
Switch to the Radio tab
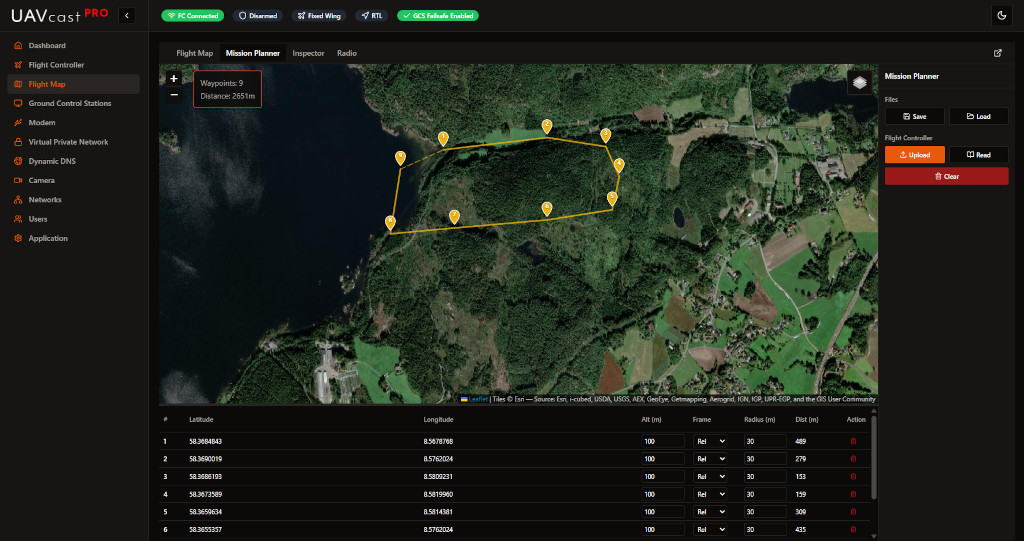[347, 53]
